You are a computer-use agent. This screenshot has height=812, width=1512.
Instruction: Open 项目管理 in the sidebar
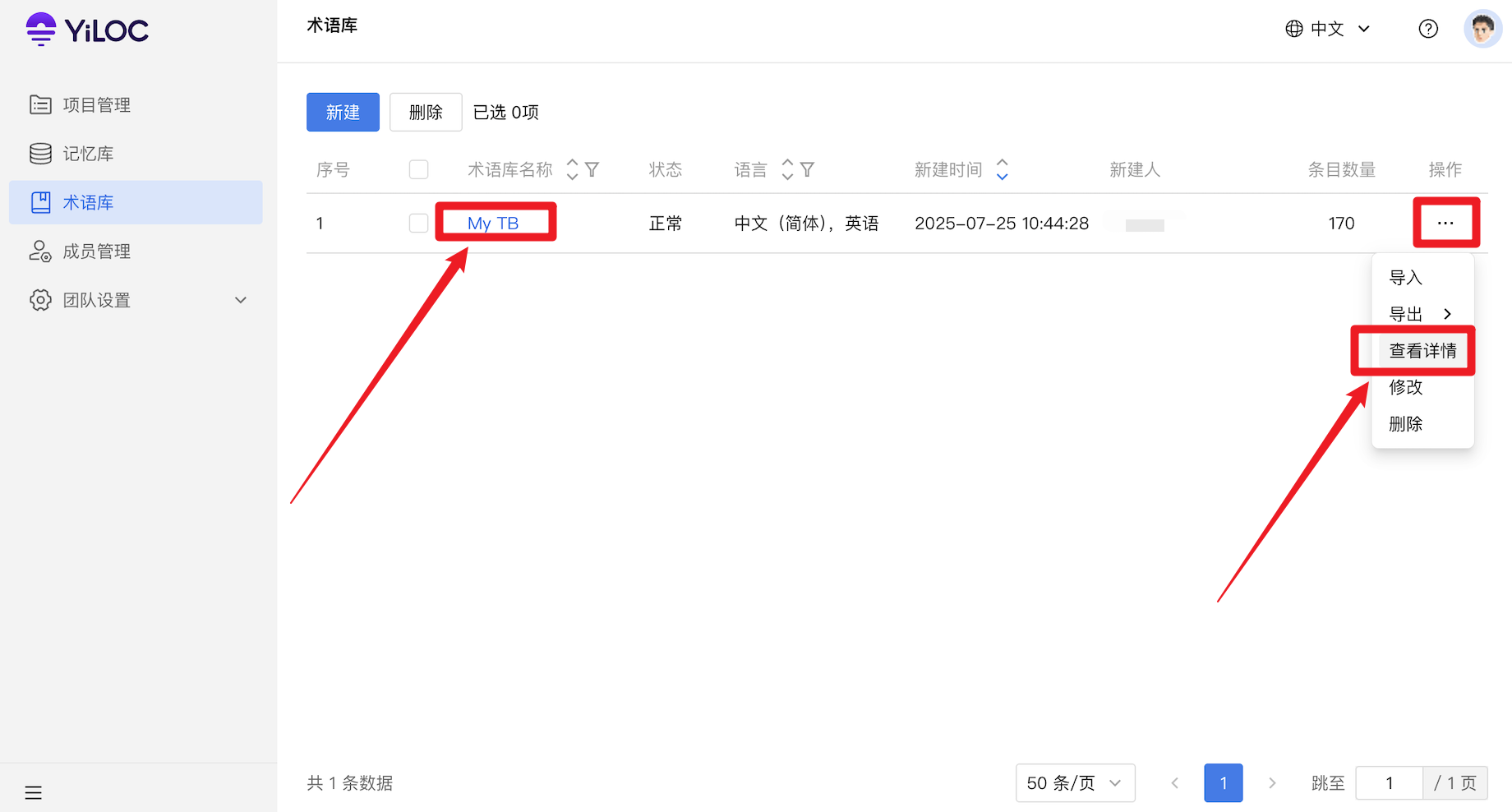136,105
